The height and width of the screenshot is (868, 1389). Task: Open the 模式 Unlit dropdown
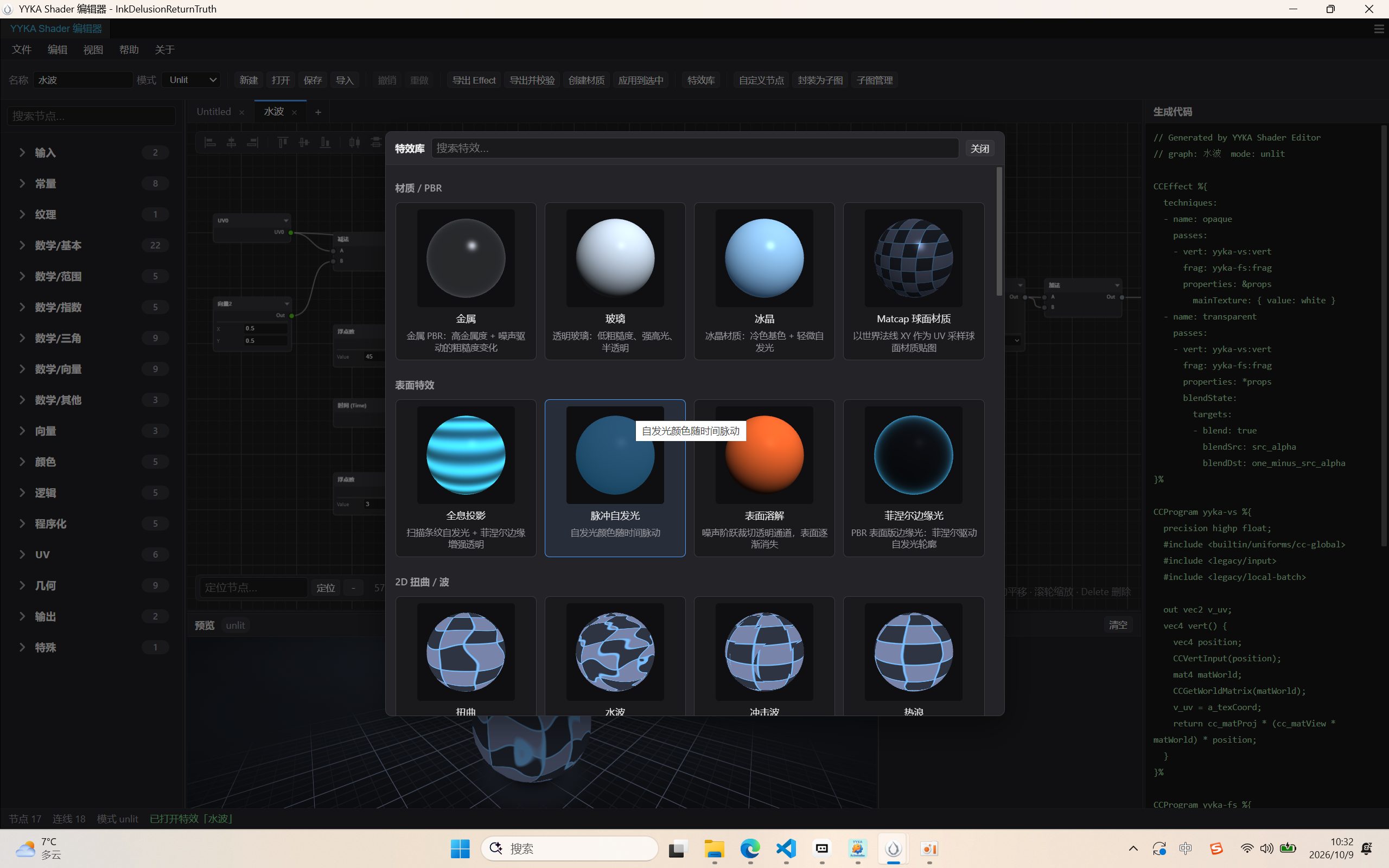click(192, 80)
